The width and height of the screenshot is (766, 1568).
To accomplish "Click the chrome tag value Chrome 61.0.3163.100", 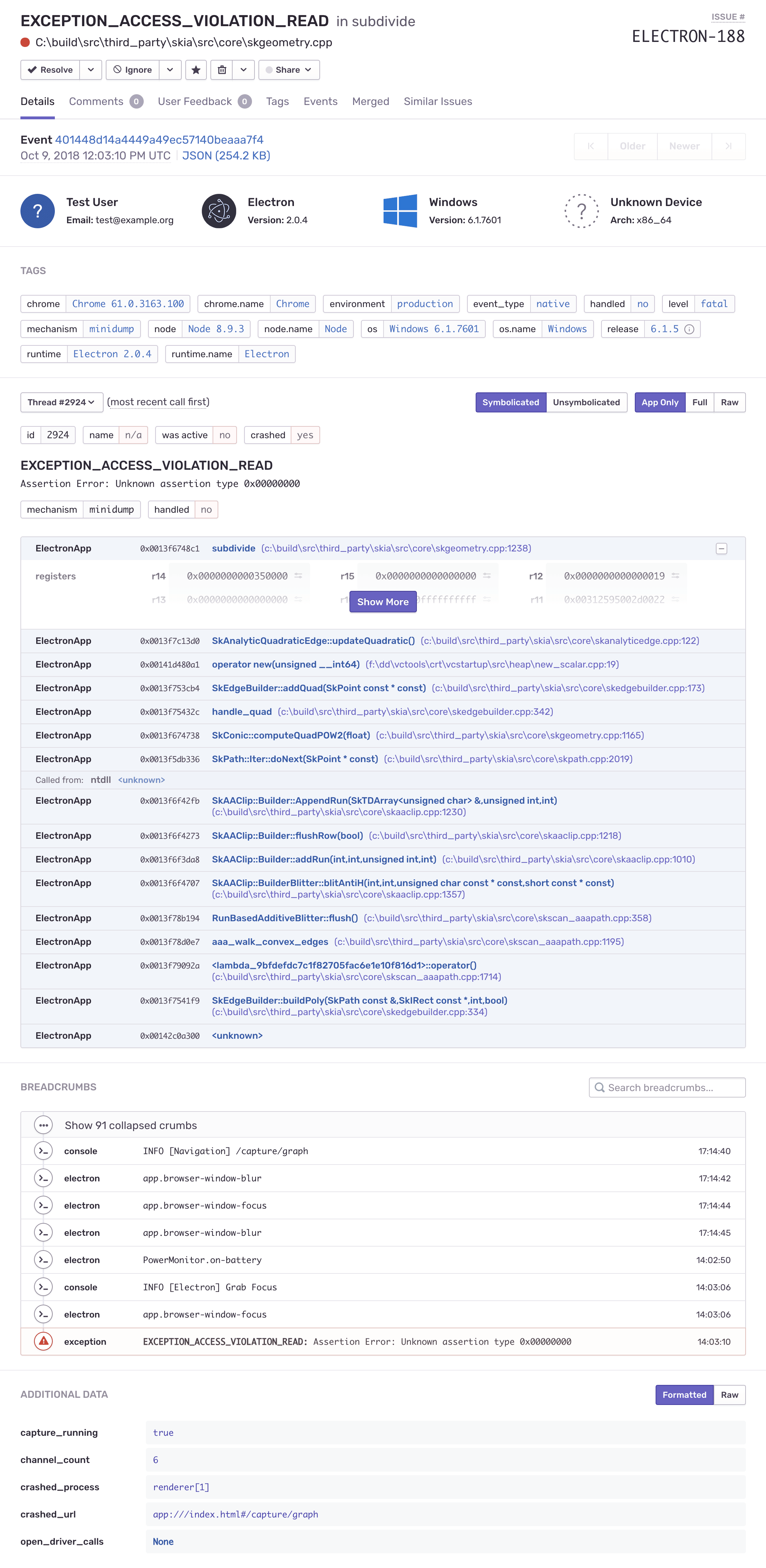I will click(x=128, y=304).
